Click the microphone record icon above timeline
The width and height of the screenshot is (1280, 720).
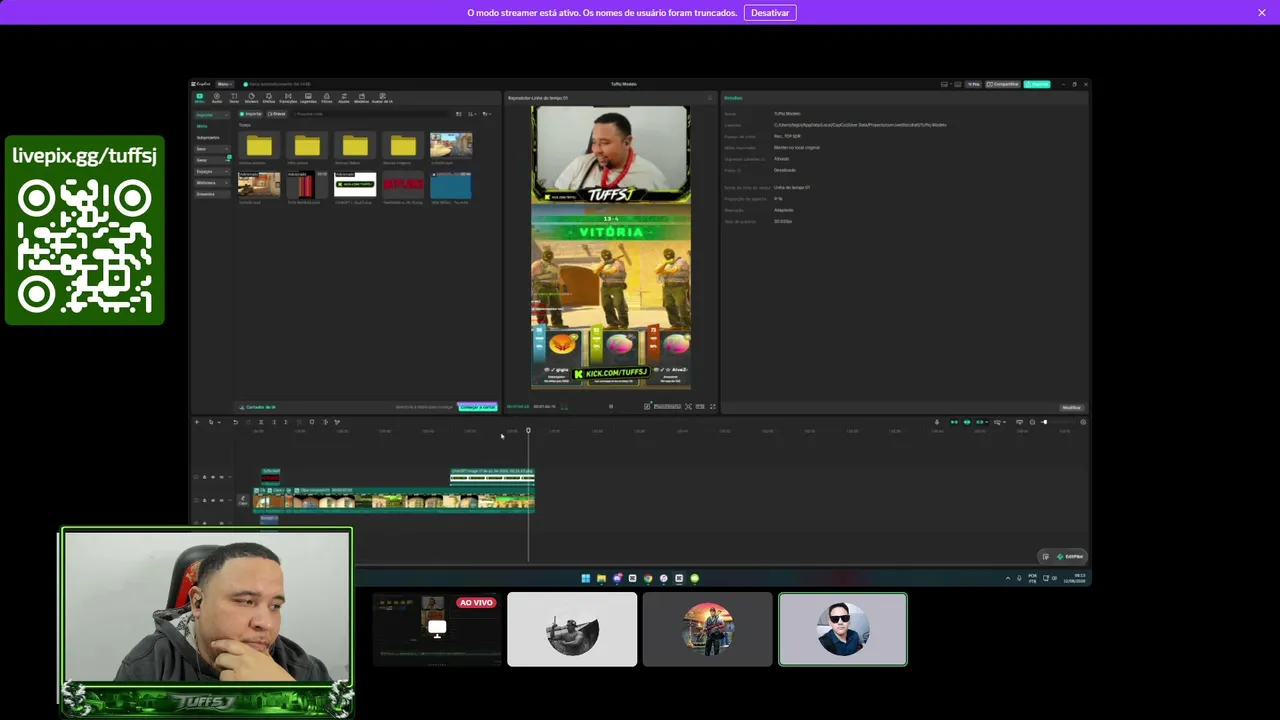937,422
